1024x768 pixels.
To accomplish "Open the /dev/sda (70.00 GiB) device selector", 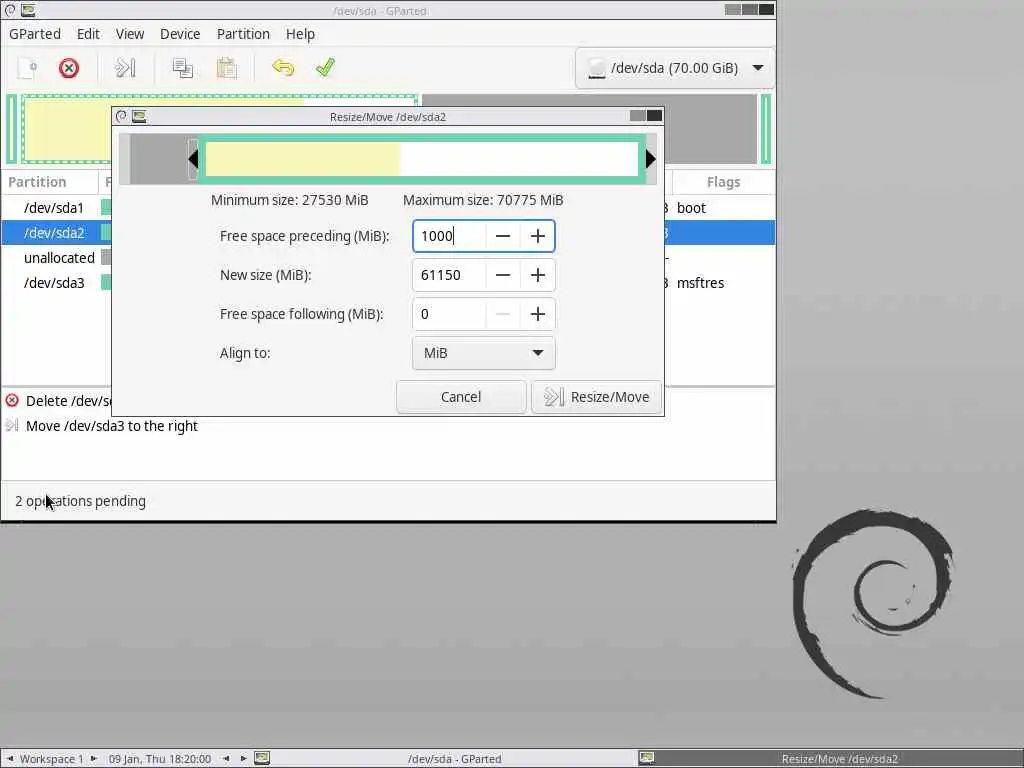I will pos(675,68).
